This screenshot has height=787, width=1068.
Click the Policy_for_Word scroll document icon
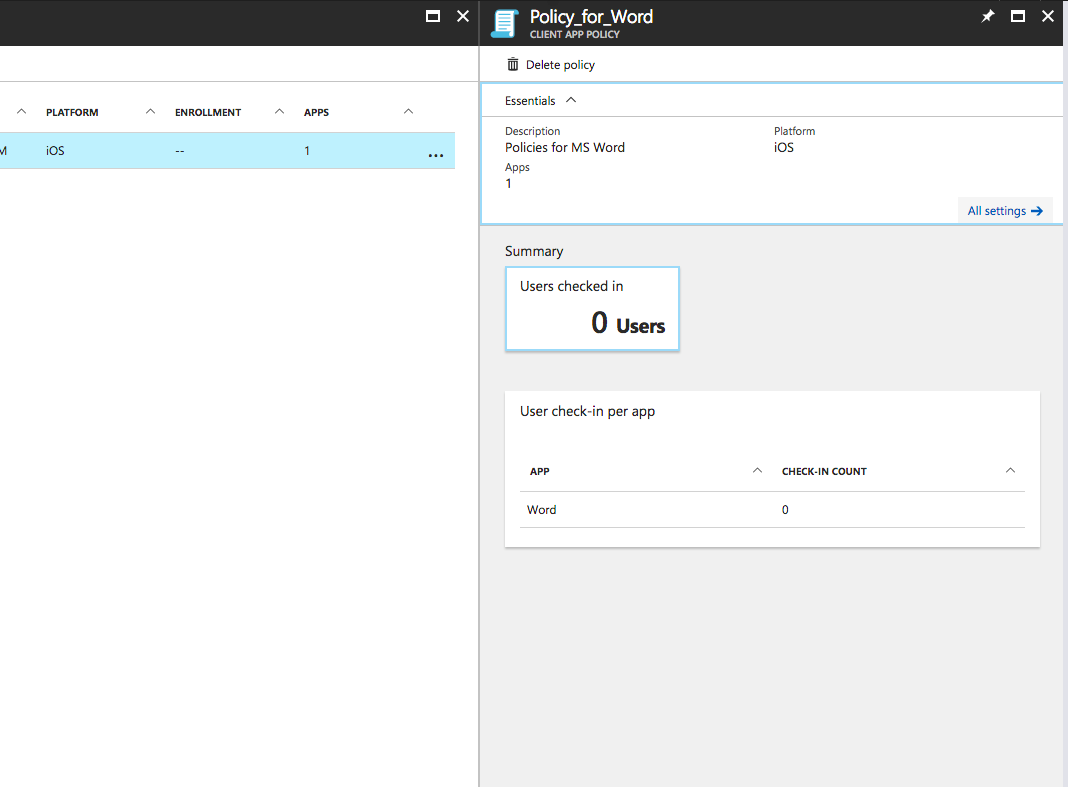pos(505,23)
